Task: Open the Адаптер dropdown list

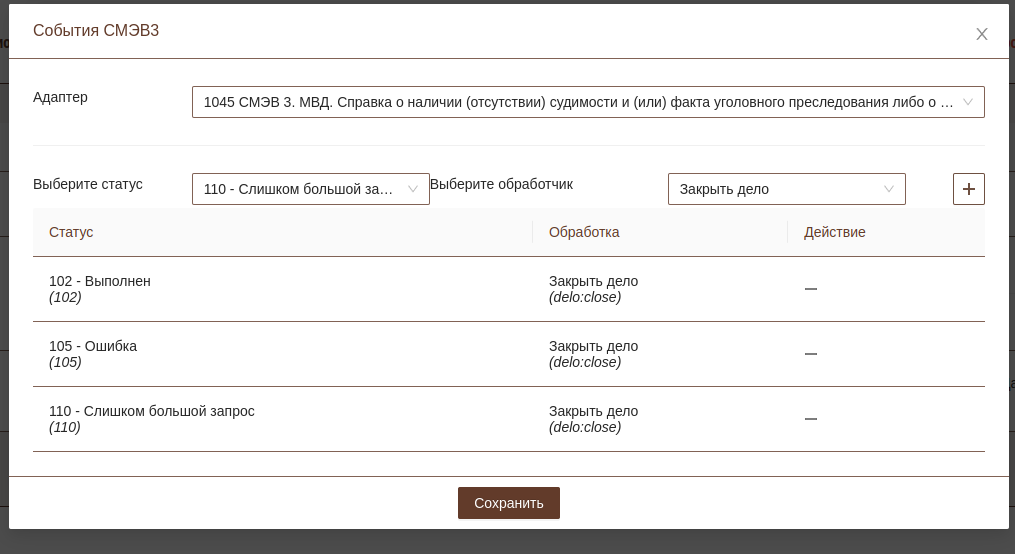Action: coord(587,102)
